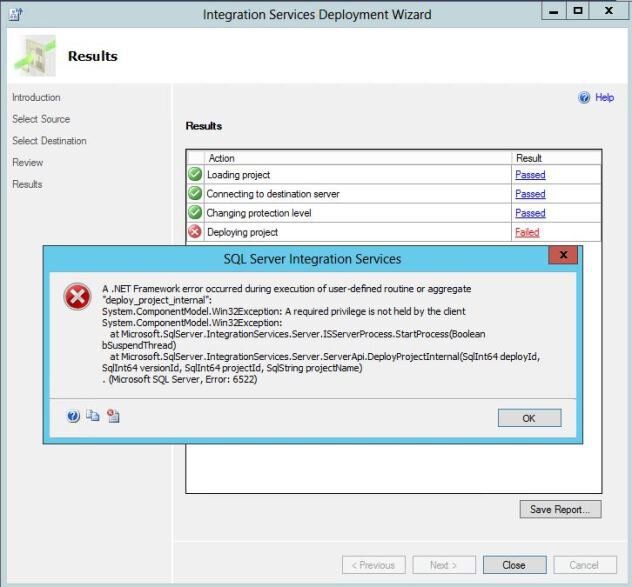Image resolution: width=632 pixels, height=587 pixels.
Task: Select the Changing protection level text
Action: [x=259, y=213]
